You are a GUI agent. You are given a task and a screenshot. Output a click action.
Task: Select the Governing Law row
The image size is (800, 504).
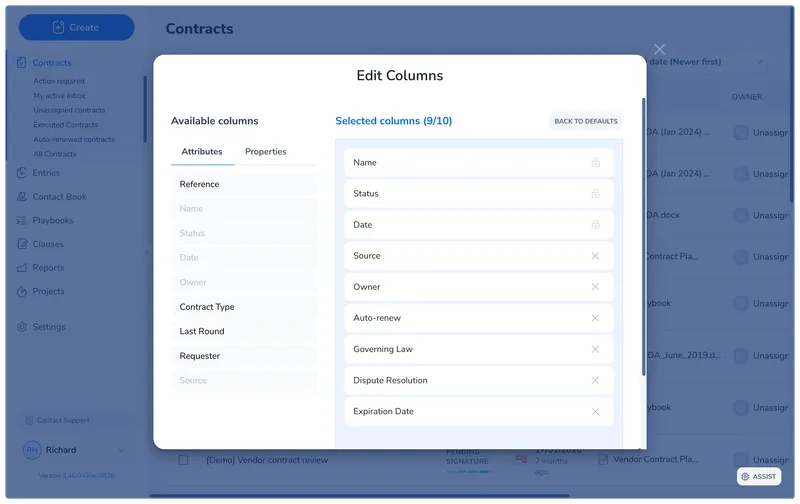pos(479,349)
